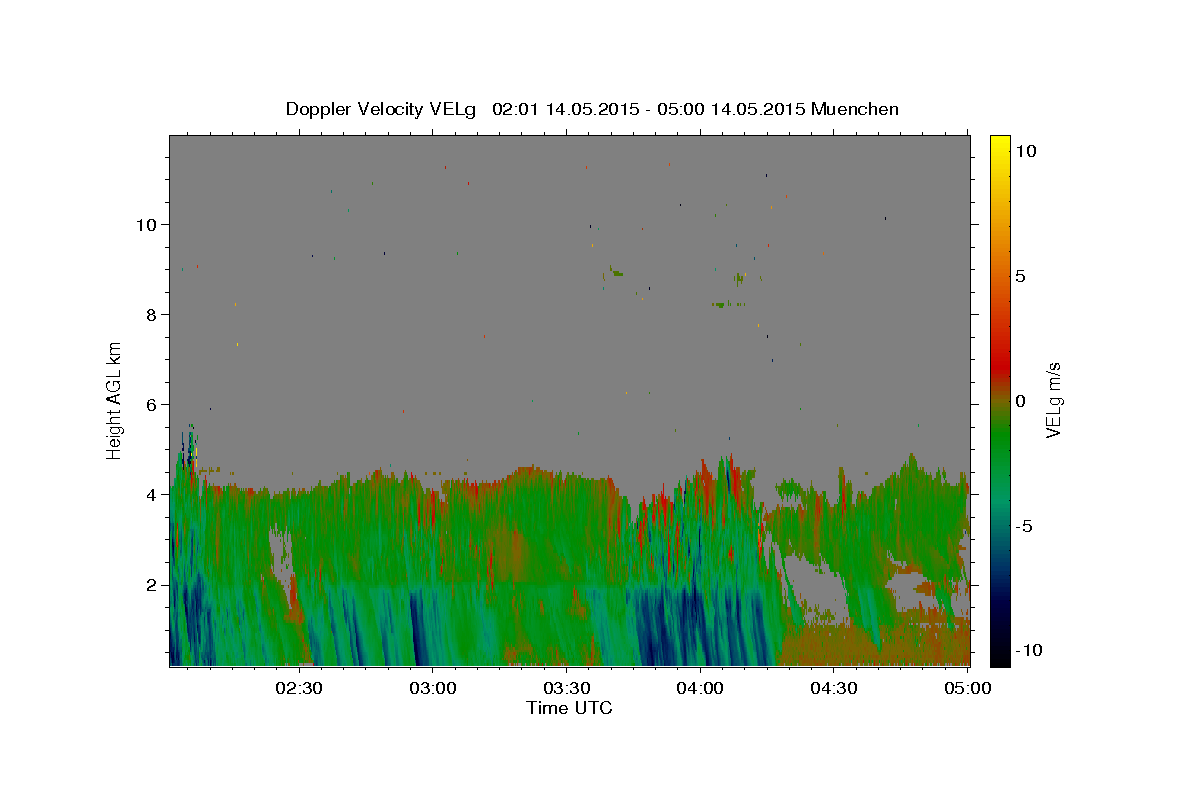
Task: Click the height axis label 2
Action: tap(153, 584)
